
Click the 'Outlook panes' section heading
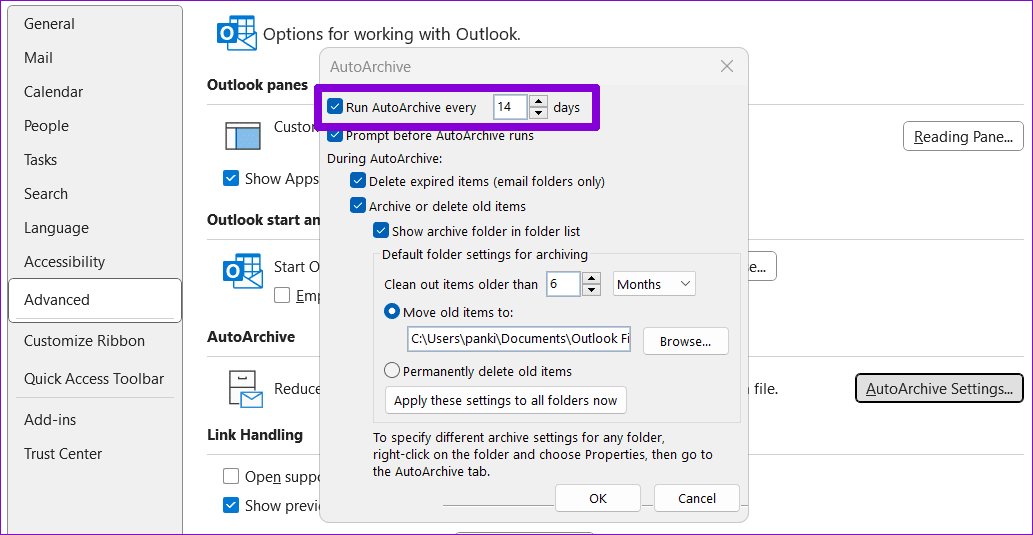click(257, 84)
